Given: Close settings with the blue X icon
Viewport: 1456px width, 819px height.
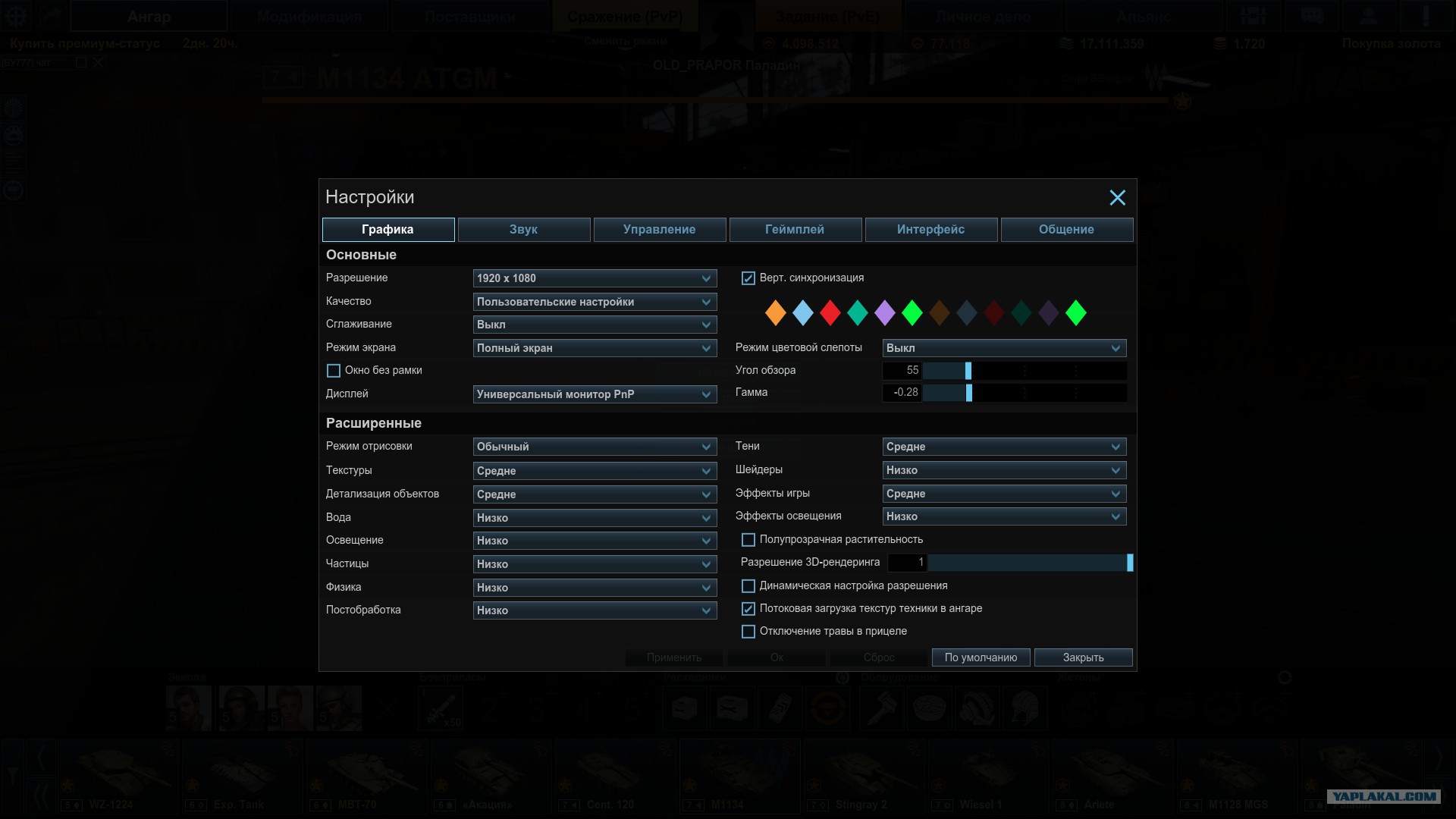Looking at the screenshot, I should click(1117, 198).
